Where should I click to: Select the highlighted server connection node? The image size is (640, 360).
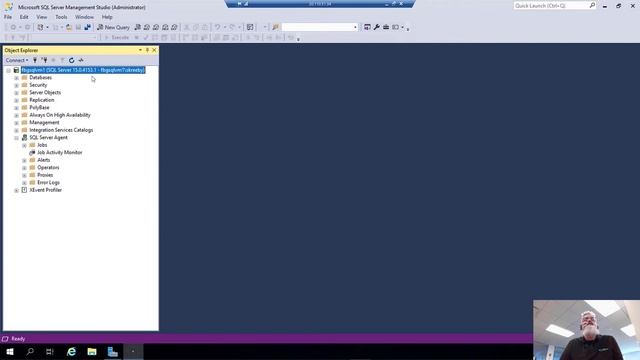(x=83, y=70)
